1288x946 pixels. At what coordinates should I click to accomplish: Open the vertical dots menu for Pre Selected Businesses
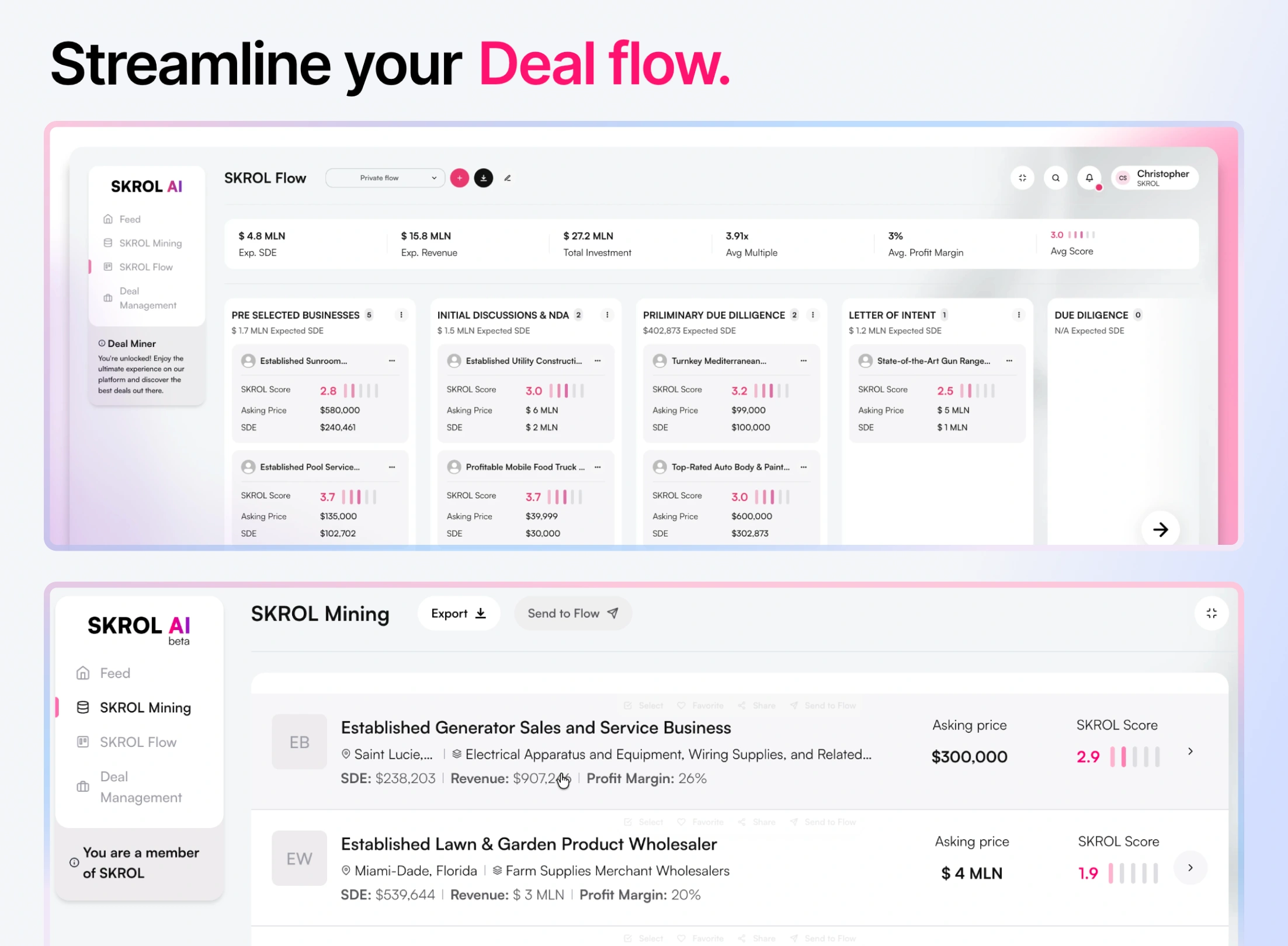click(401, 315)
